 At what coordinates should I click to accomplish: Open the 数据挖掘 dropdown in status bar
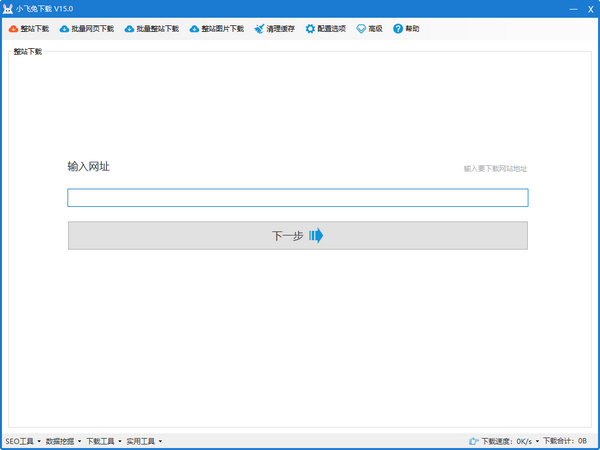[63, 441]
